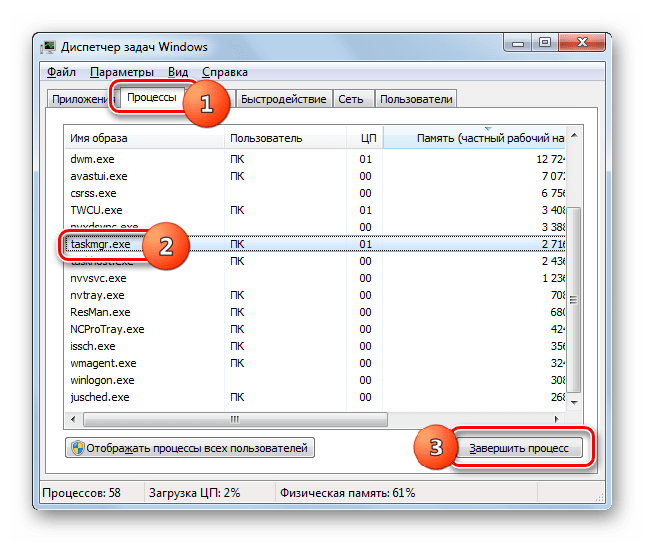
Task: Switch to the Приложения tab
Action: 79,99
